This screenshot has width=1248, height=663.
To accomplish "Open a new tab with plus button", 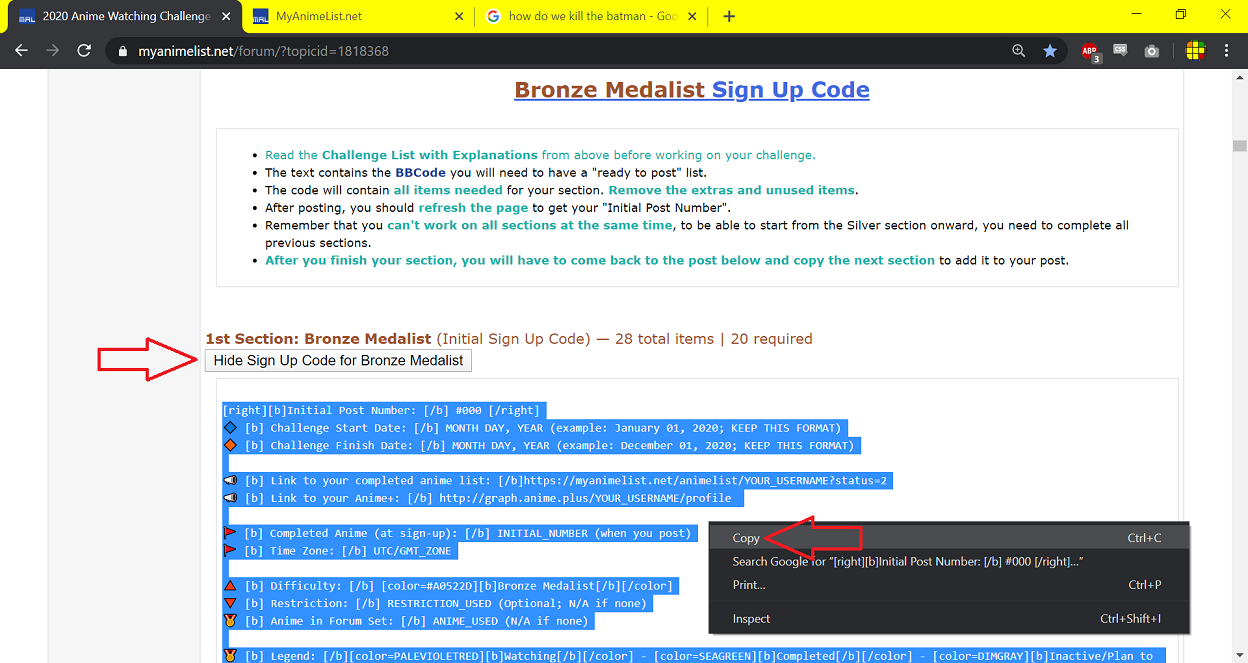I will coord(729,16).
